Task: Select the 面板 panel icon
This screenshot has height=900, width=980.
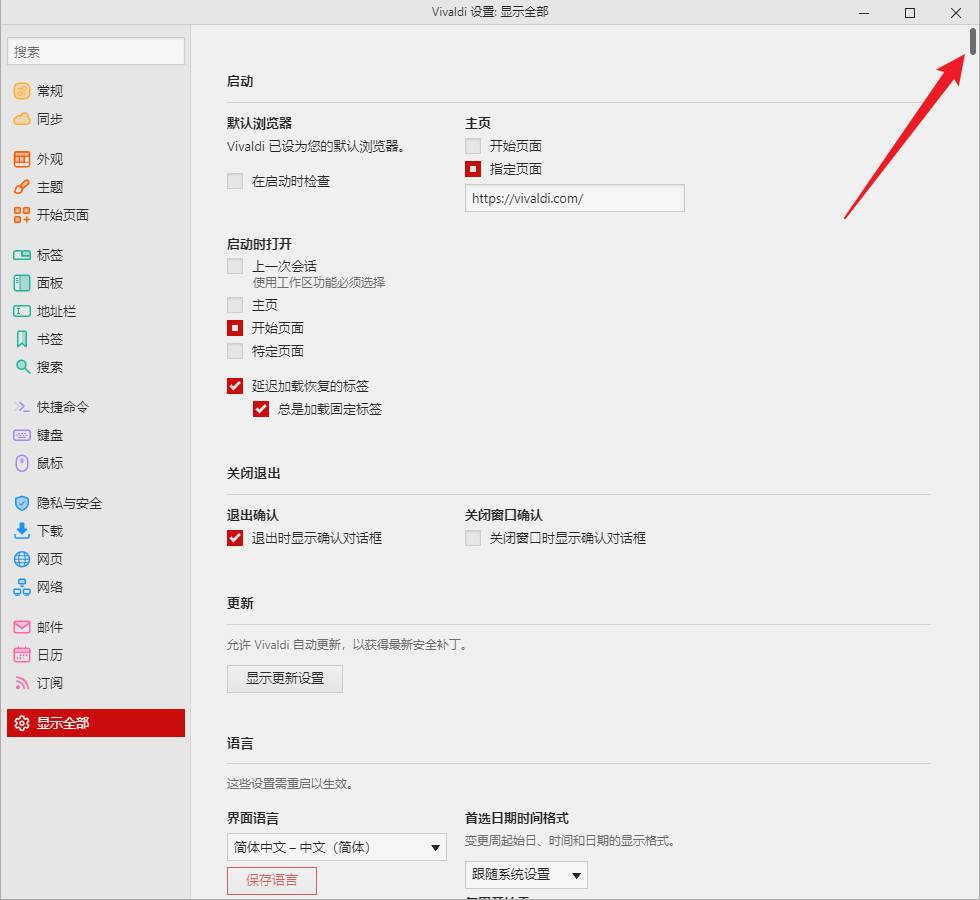Action: click(22, 283)
